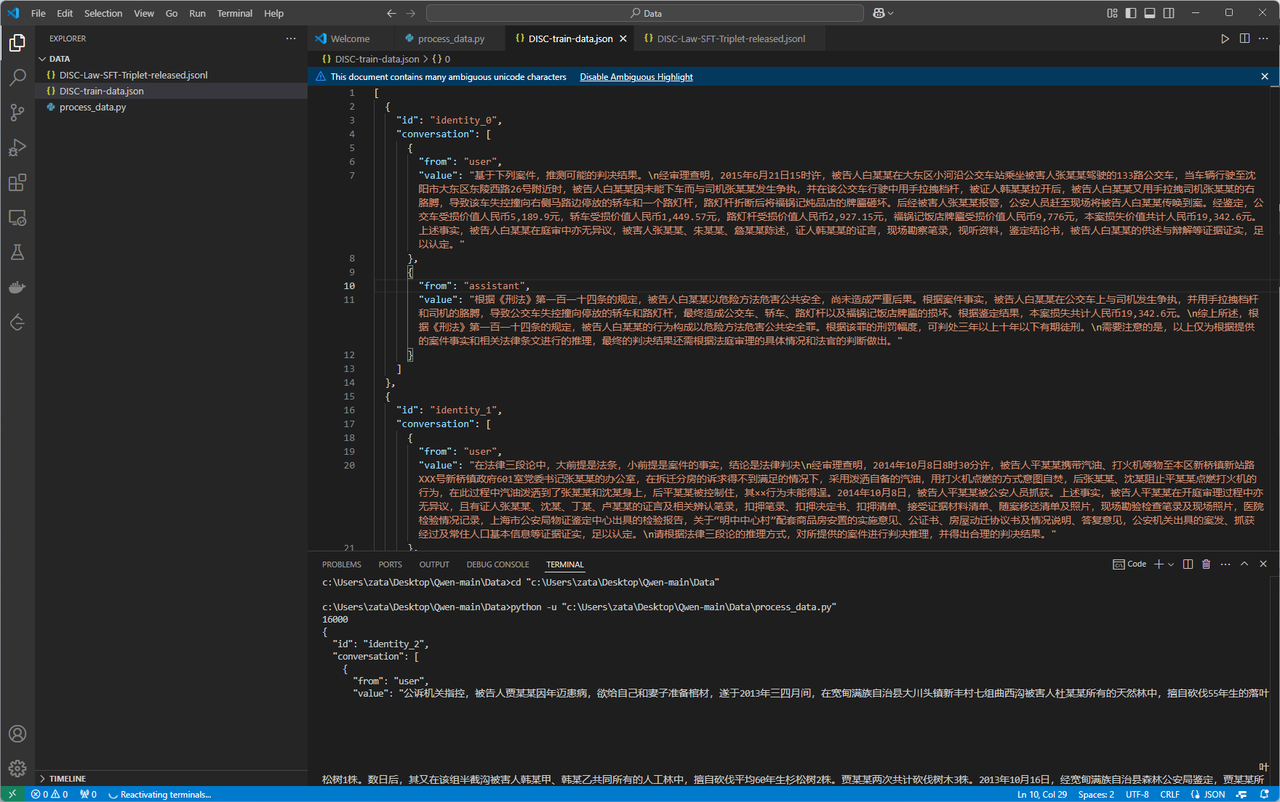Viewport: 1280px width, 802px height.
Task: Open the Manage gear menu
Action: [x=17, y=768]
